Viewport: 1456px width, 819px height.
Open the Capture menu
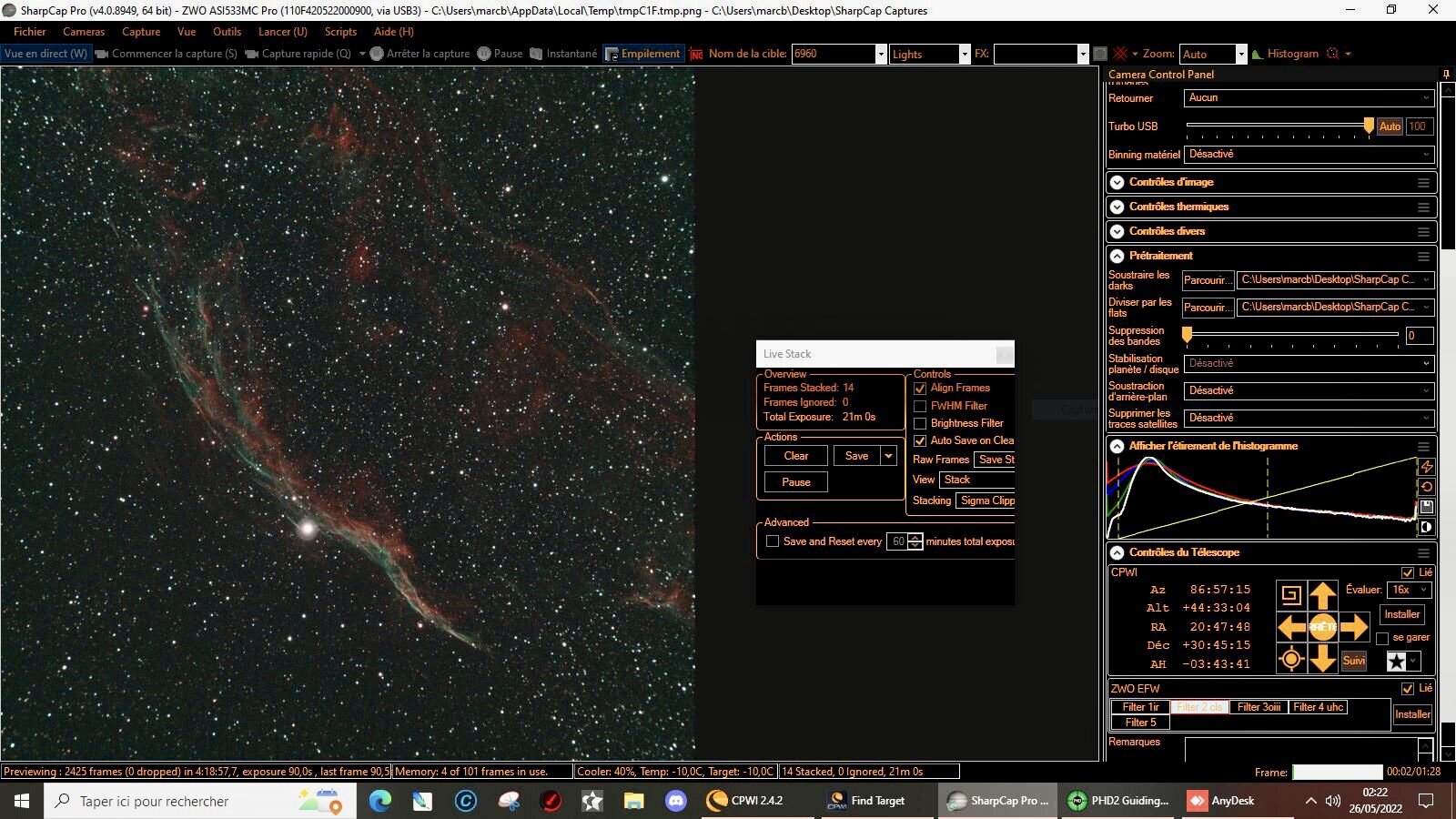(141, 31)
